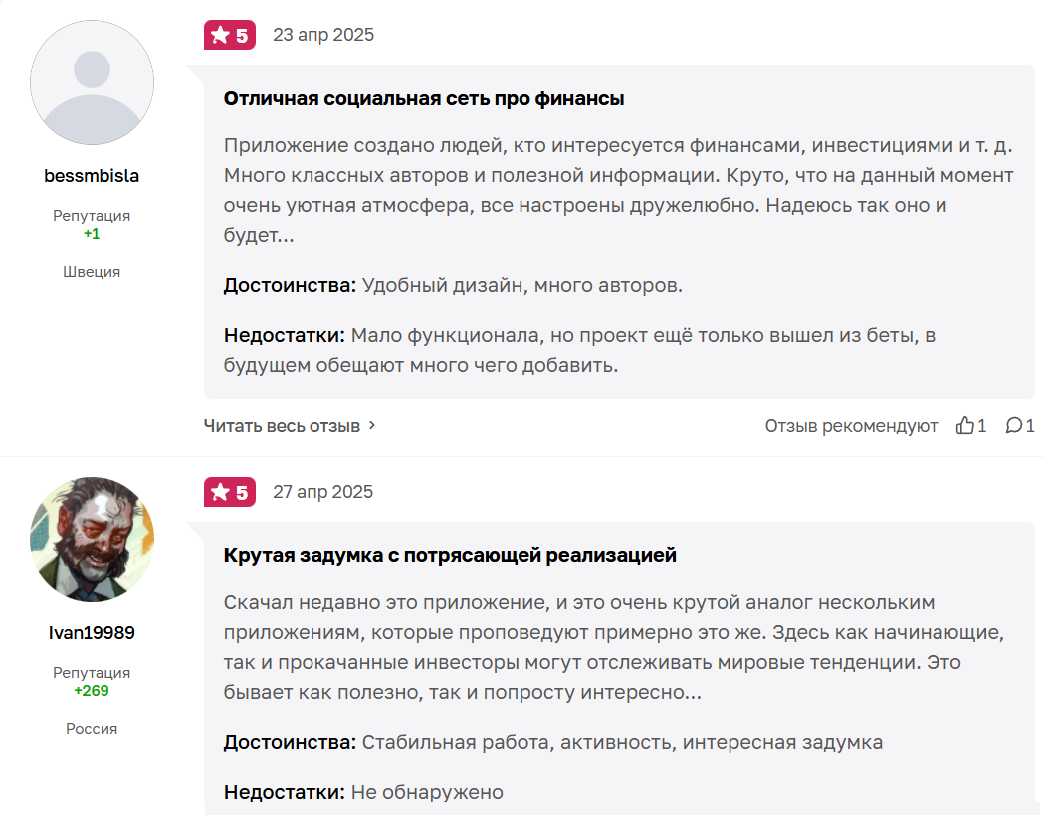Click Ivan19989's reputation value +269
The height and width of the screenshot is (815, 1049).
[x=92, y=690]
